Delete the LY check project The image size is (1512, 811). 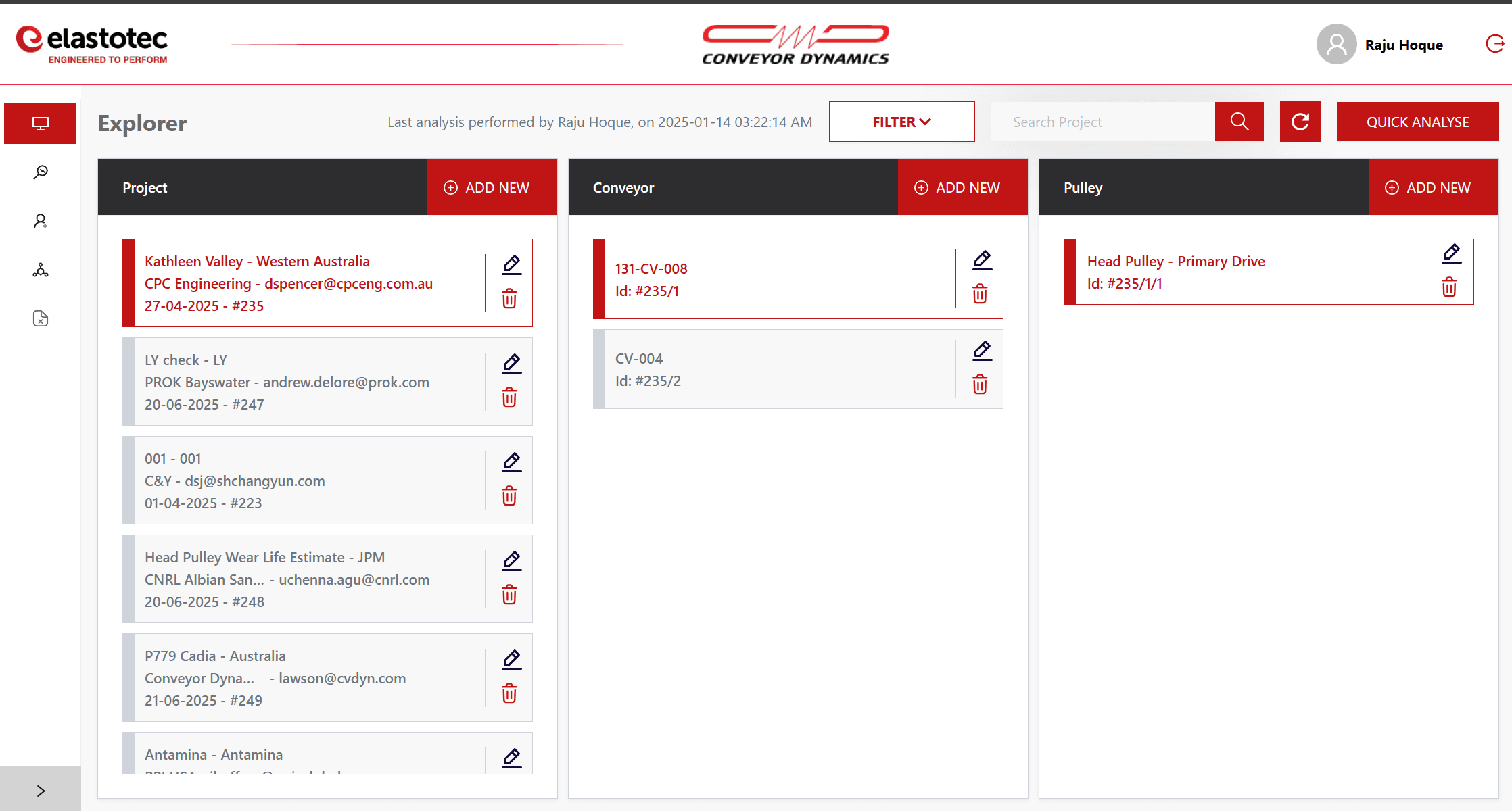pyautogui.click(x=509, y=397)
